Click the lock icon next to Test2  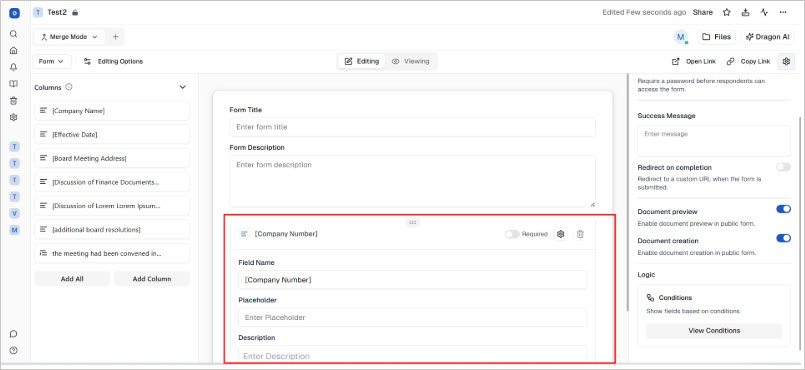tap(75, 12)
